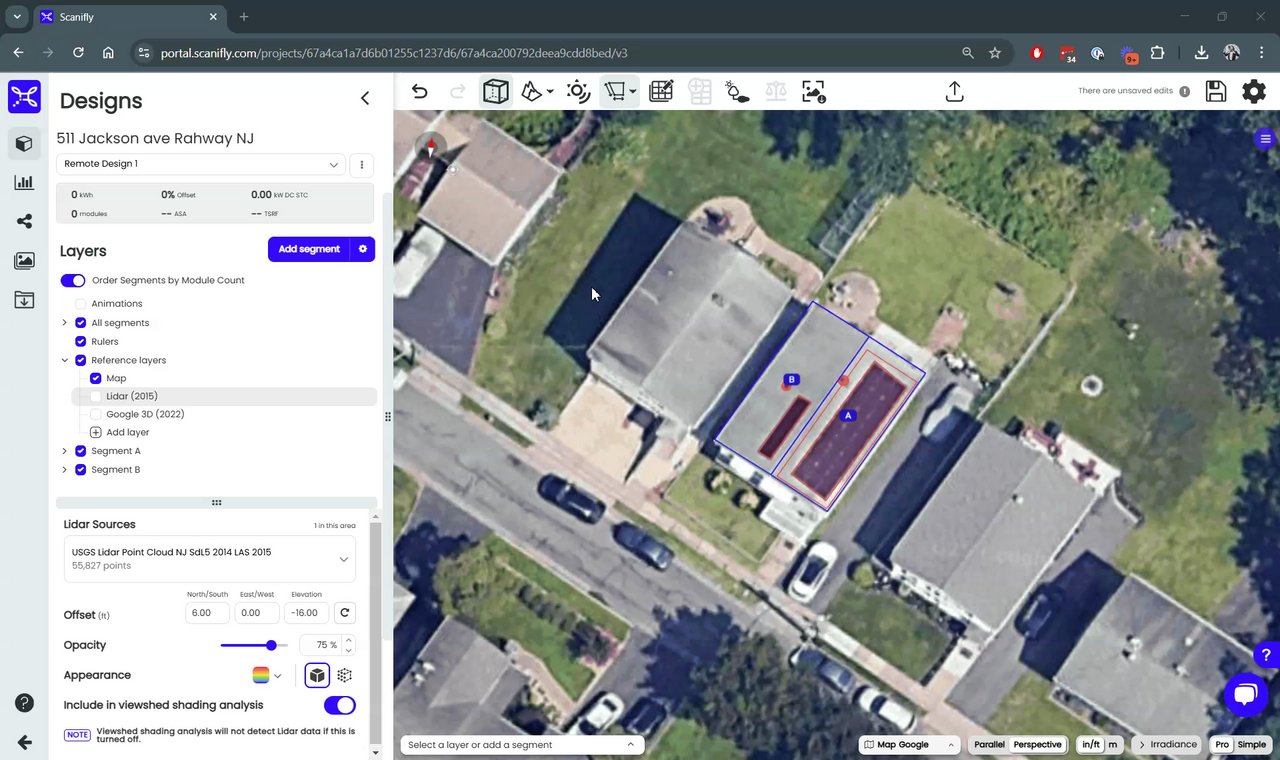Click the Add segment button

pos(308,249)
